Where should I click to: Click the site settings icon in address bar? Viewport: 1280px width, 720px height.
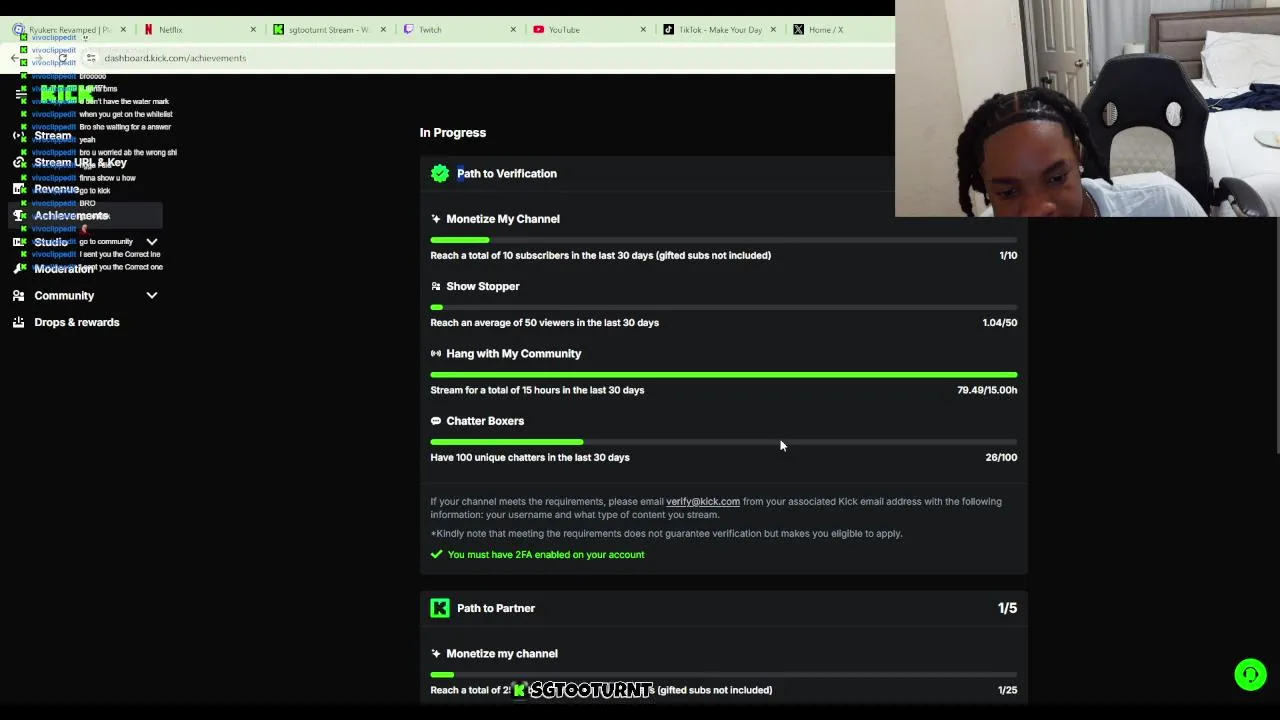(91, 58)
